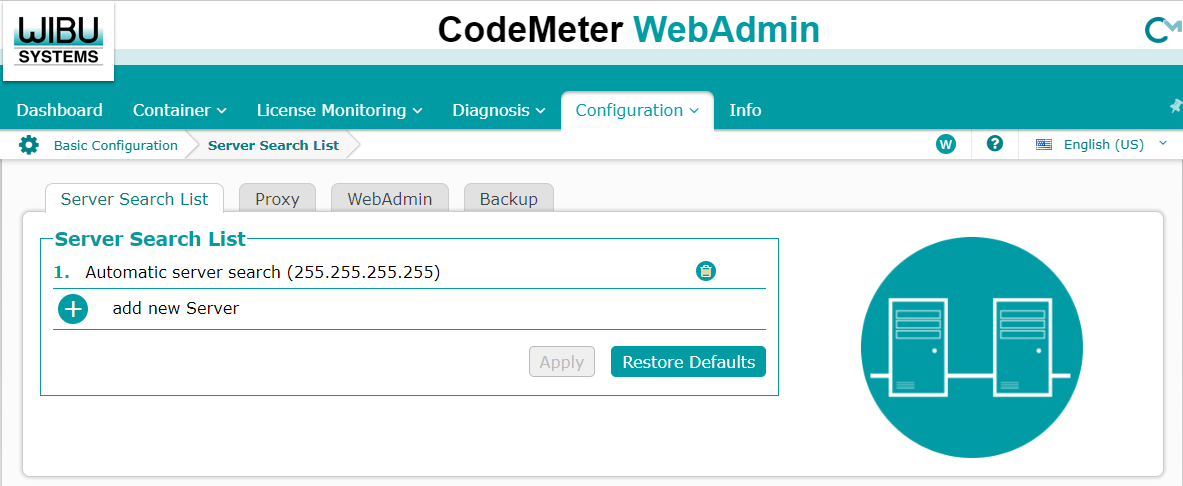This screenshot has width=1183, height=486.
Task: Click the CodeMeter logo icon at top right
Action: click(1161, 31)
